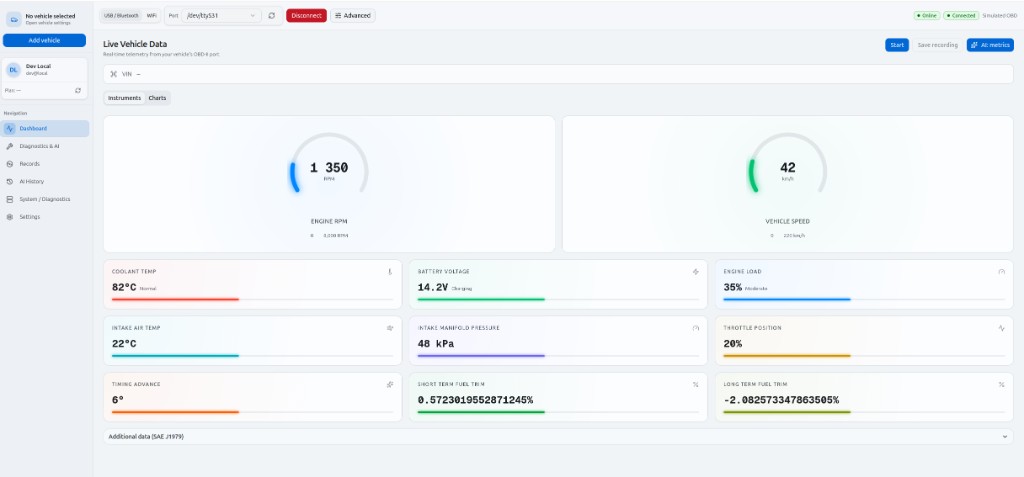Viewport: 1024px width, 477px height.
Task: Switch the connection mode to WiFi
Action: point(151,16)
